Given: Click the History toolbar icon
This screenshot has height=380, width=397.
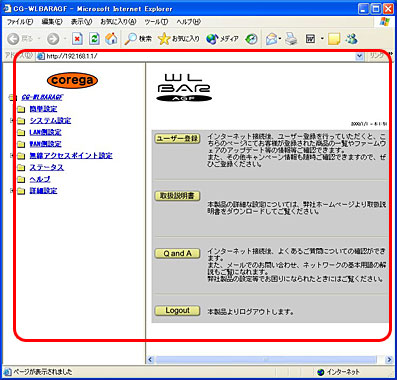Looking at the screenshot, I should point(251,39).
